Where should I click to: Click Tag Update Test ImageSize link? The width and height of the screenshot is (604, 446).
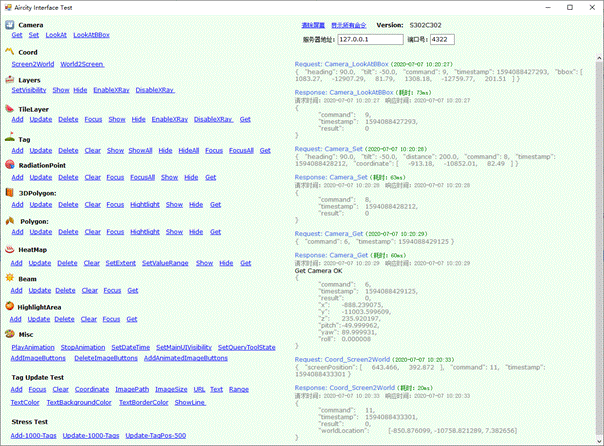(171, 389)
